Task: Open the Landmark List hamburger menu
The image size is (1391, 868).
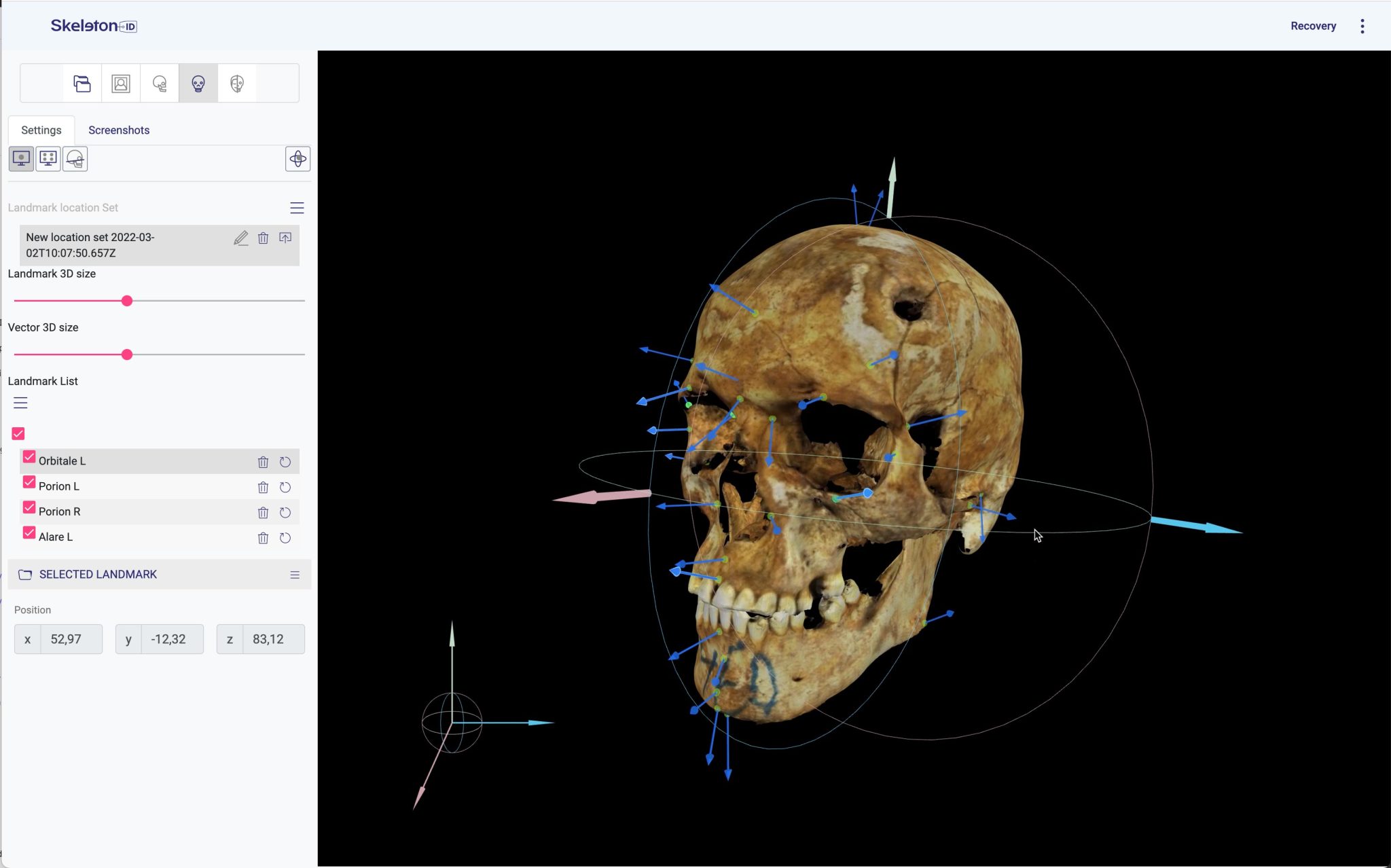Action: click(20, 403)
